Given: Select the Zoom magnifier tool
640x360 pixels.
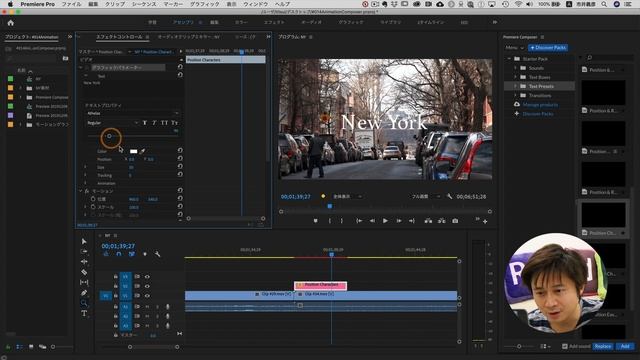Looking at the screenshot, I should click(84, 303).
